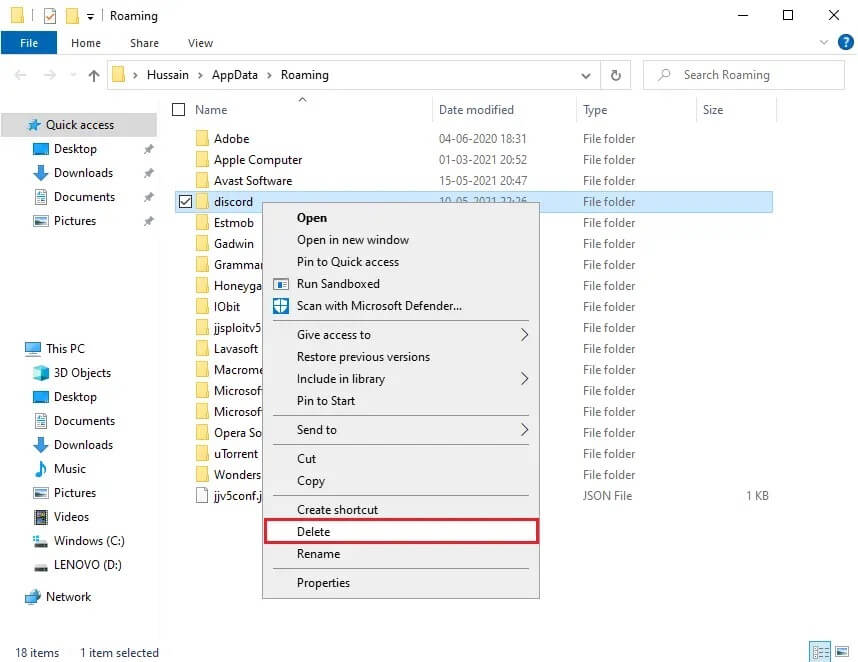The width and height of the screenshot is (858, 662).
Task: Click the Search Roaming field
Action: 744,75
